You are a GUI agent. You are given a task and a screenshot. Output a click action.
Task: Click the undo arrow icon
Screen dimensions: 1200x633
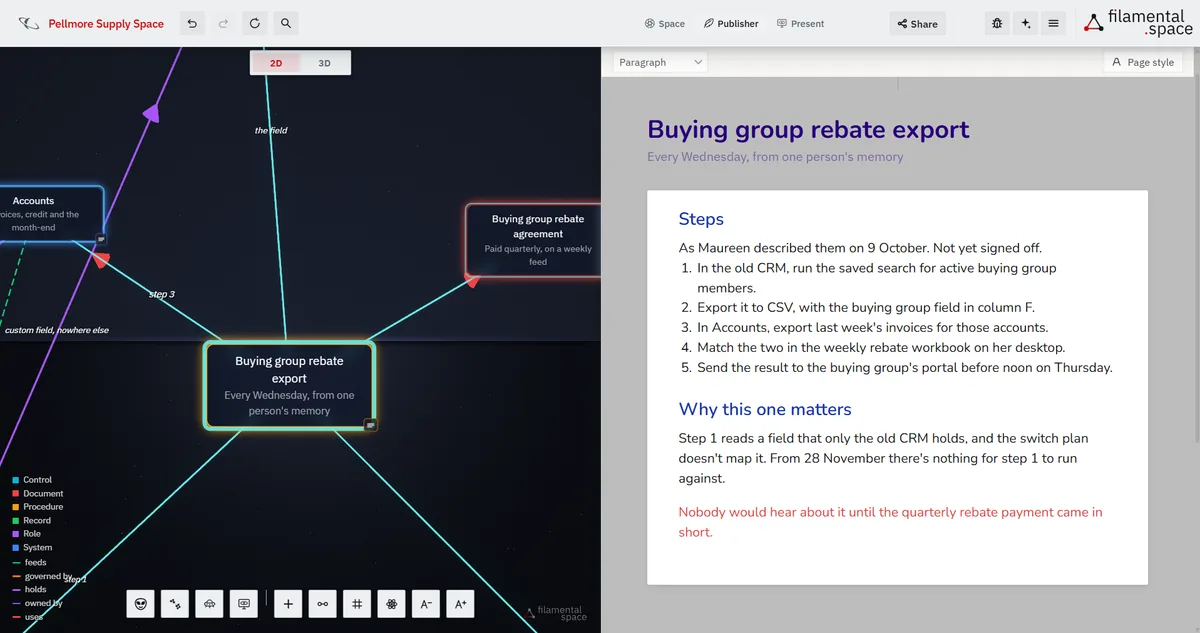pyautogui.click(x=192, y=23)
